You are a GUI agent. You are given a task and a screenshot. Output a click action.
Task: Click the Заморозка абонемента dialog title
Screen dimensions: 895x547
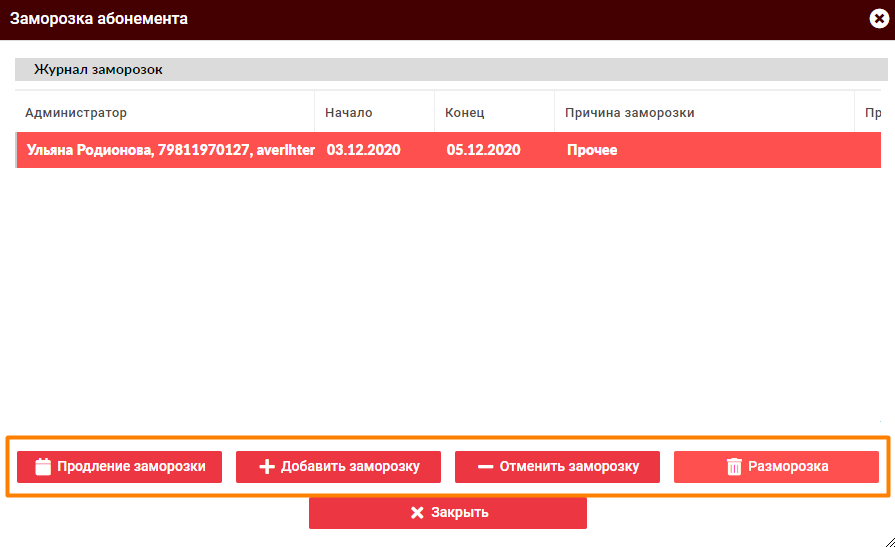(99, 19)
